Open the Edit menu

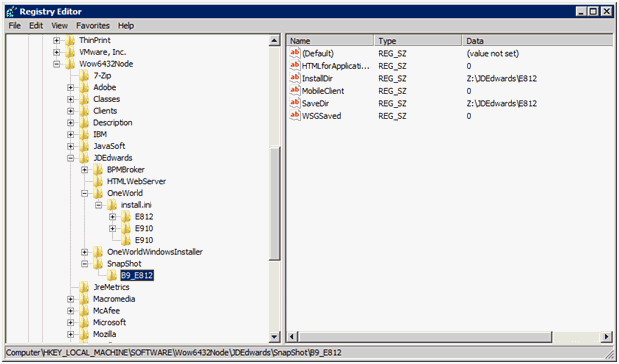(36, 26)
